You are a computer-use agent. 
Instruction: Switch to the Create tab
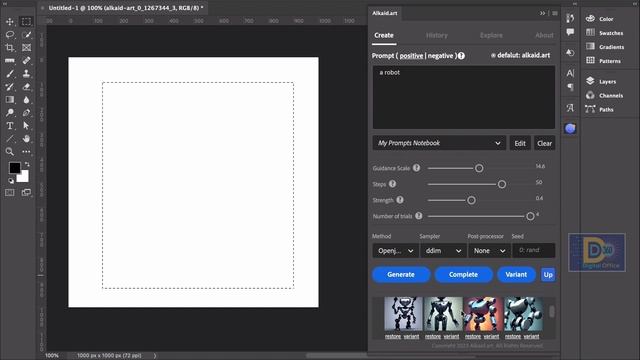(x=384, y=36)
